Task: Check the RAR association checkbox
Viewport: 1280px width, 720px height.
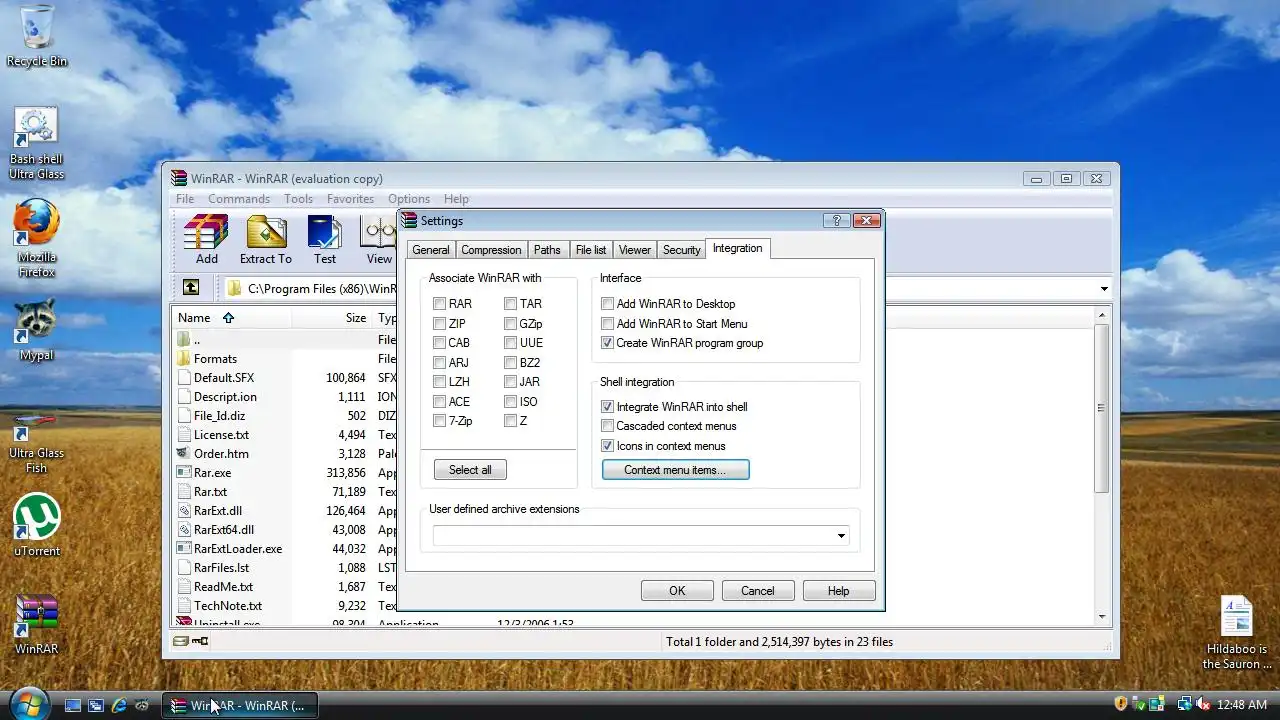Action: tap(439, 304)
